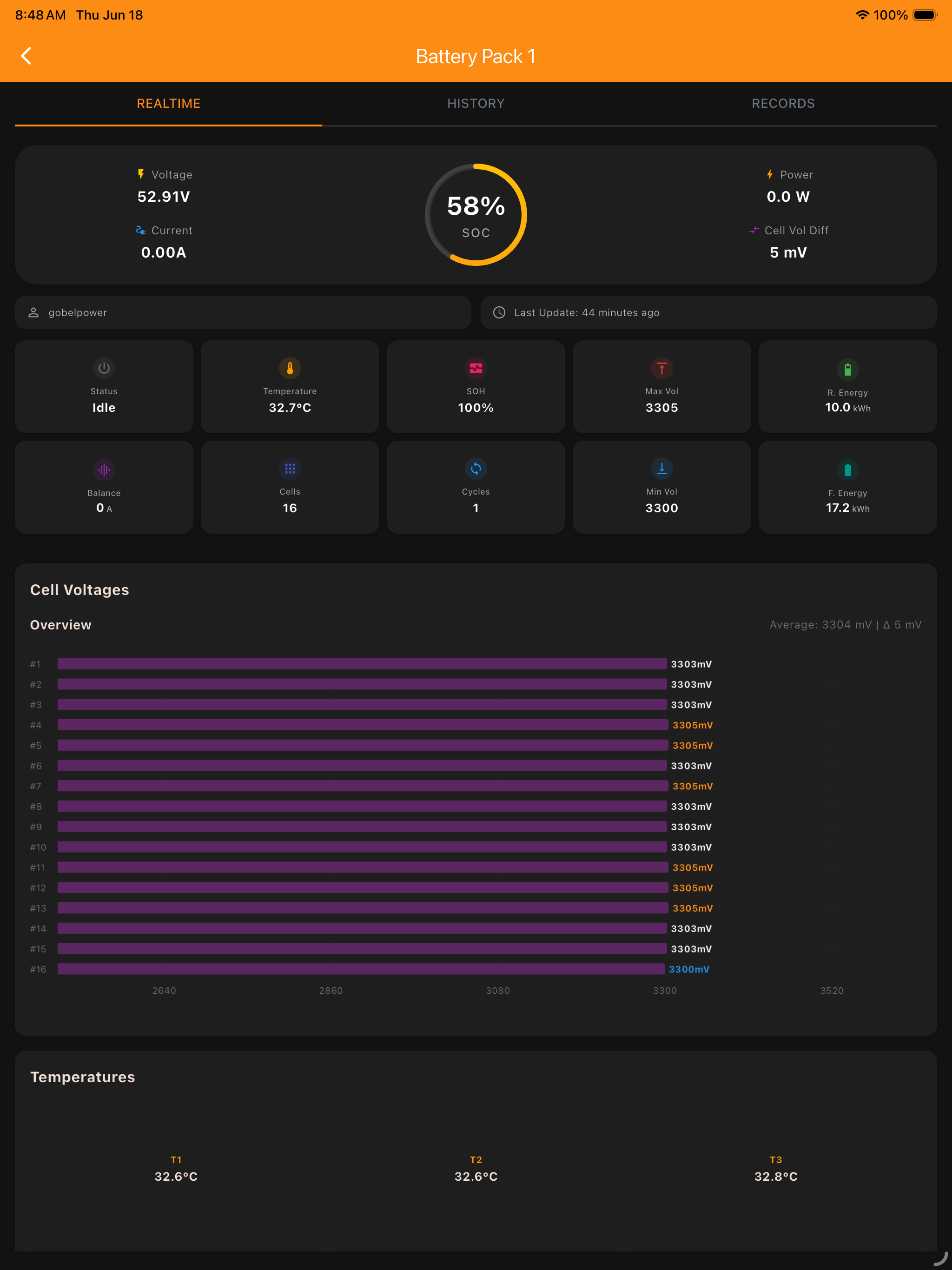
Task: Tap the Idle status value
Action: point(104,407)
